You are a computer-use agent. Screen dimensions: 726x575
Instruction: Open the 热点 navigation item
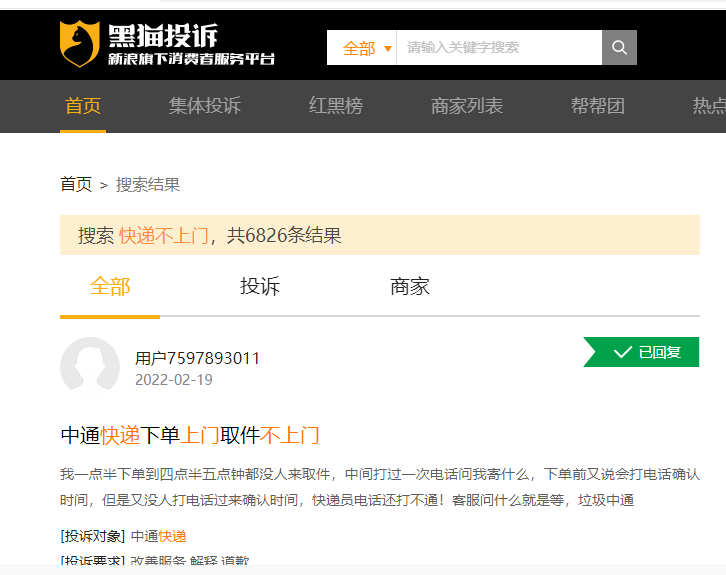(709, 106)
